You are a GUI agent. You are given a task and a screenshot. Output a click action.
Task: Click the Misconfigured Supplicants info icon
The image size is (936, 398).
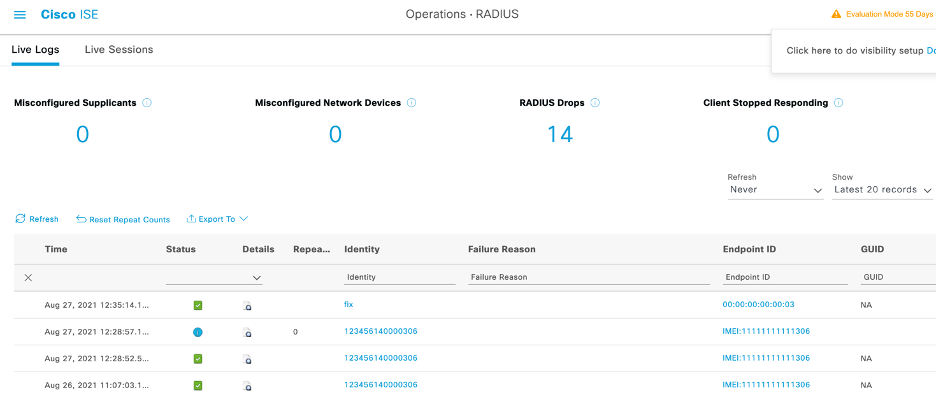point(147,103)
